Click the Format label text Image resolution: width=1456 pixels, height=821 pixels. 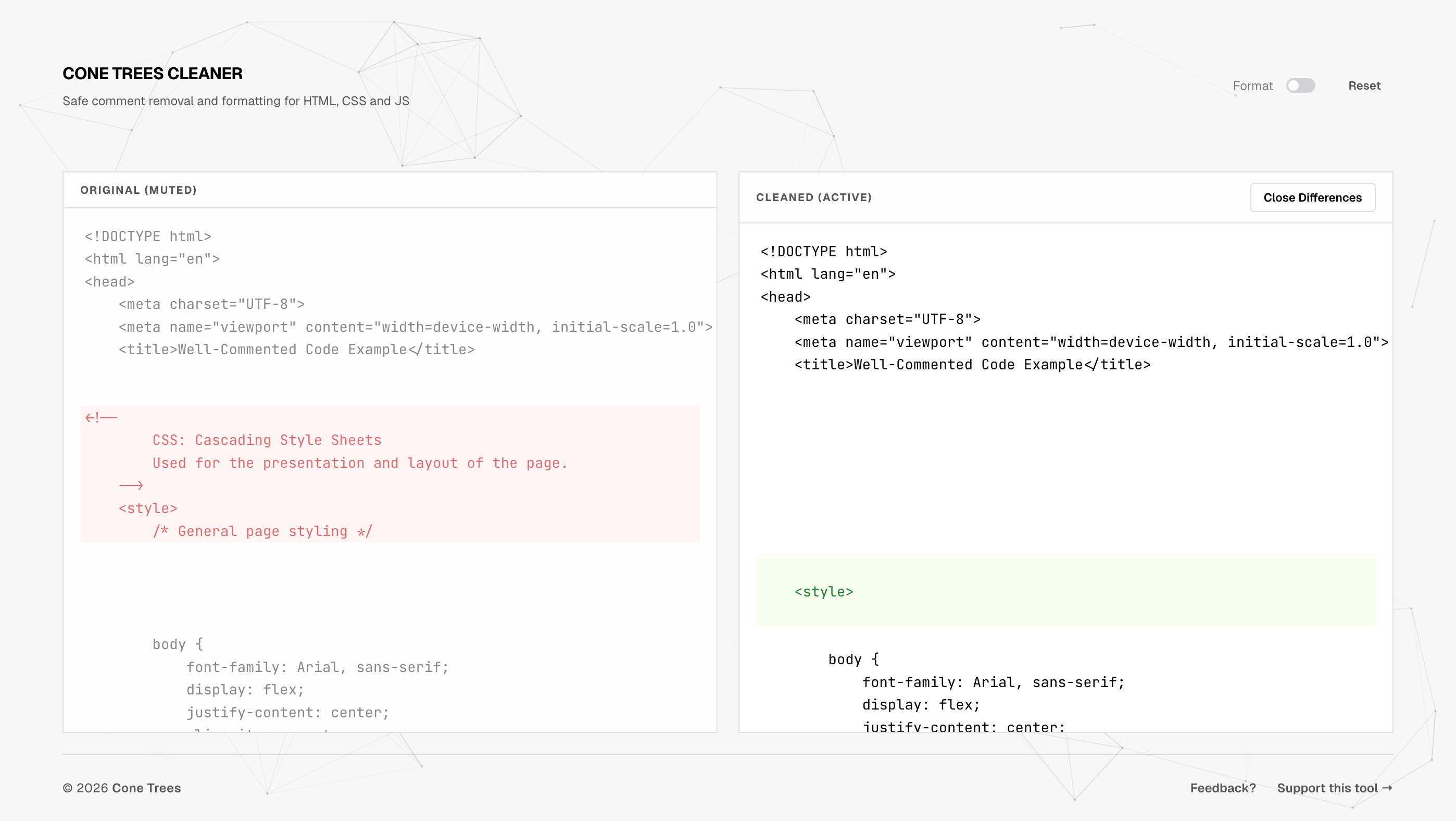(1253, 85)
